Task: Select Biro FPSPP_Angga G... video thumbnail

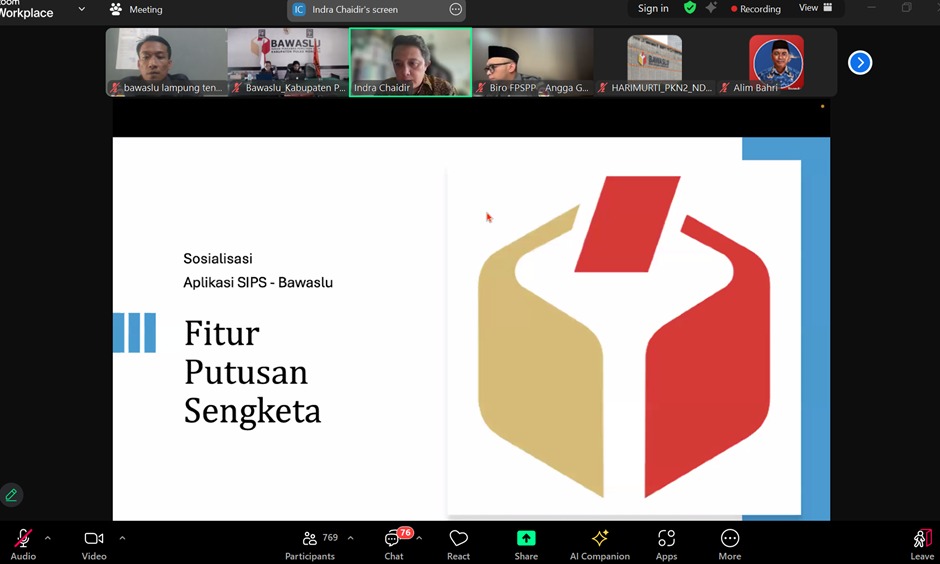Action: tap(533, 62)
